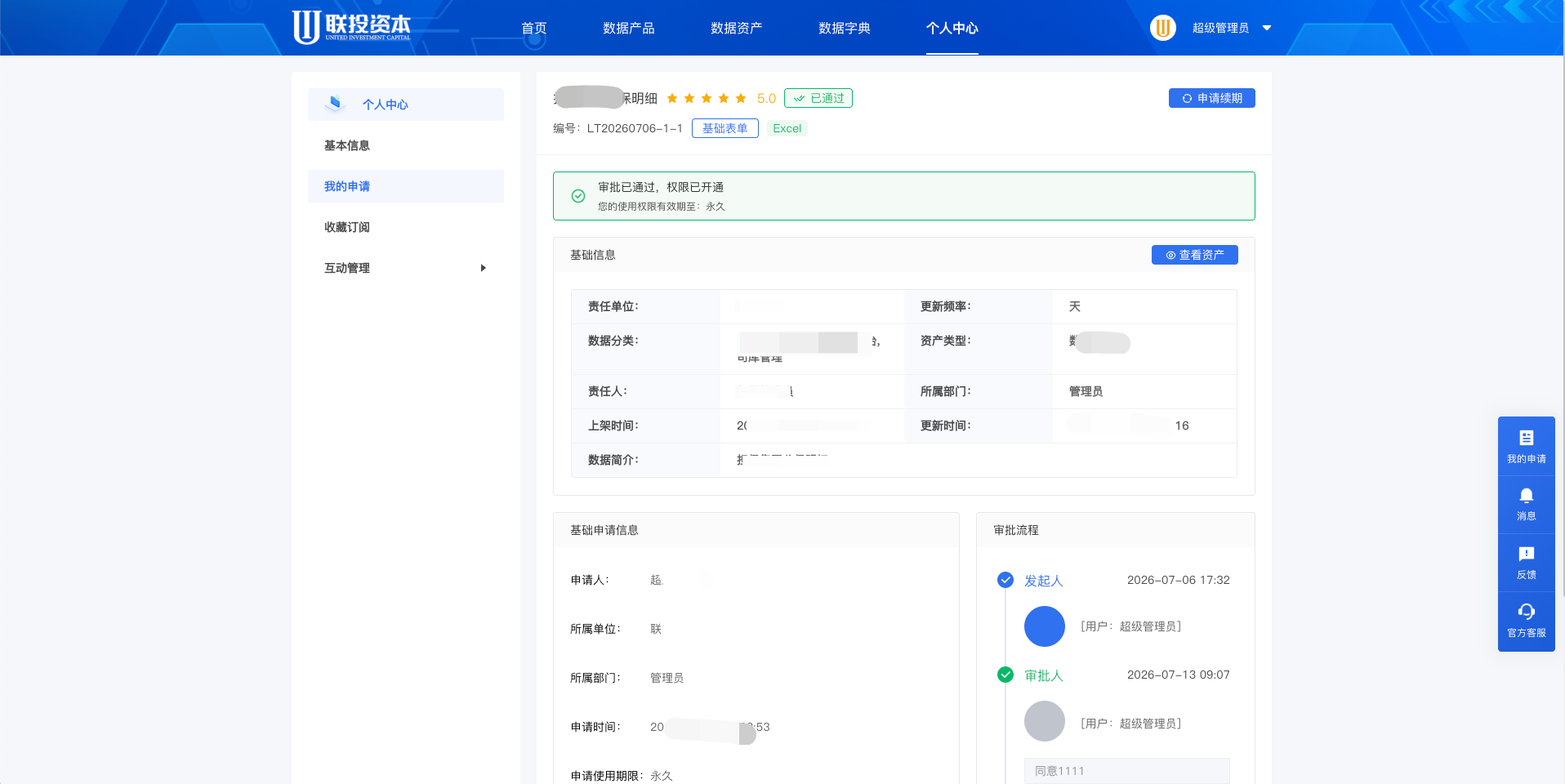Image resolution: width=1565 pixels, height=784 pixels.
Task: Click the fifth rating star
Action: point(741,98)
